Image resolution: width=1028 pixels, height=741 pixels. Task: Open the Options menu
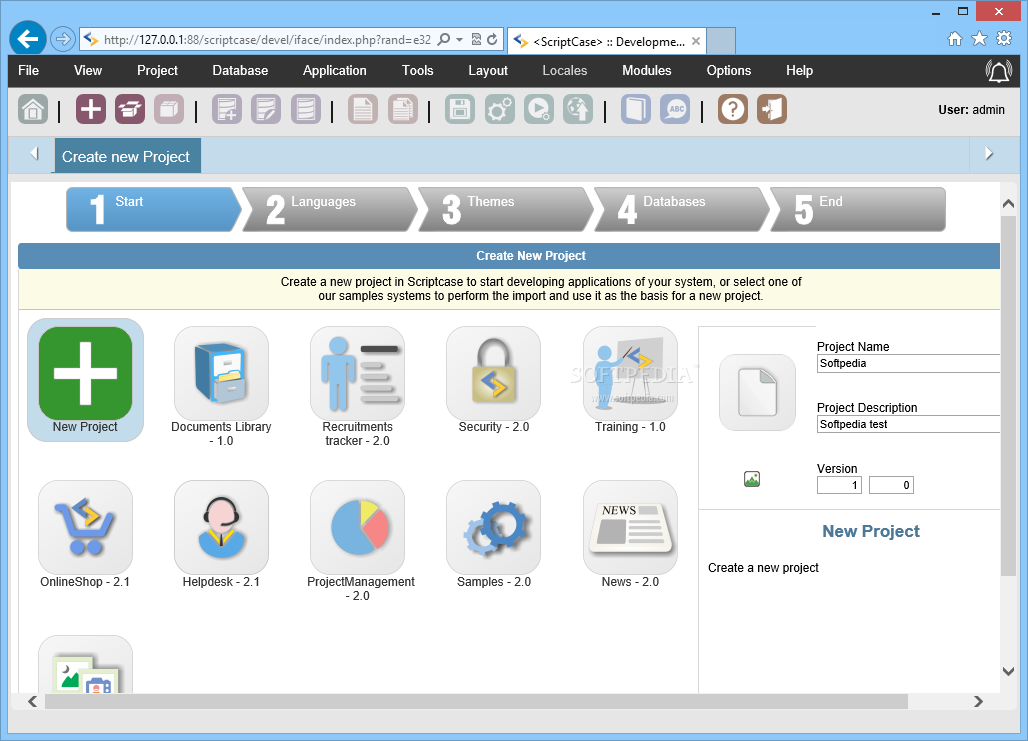728,71
